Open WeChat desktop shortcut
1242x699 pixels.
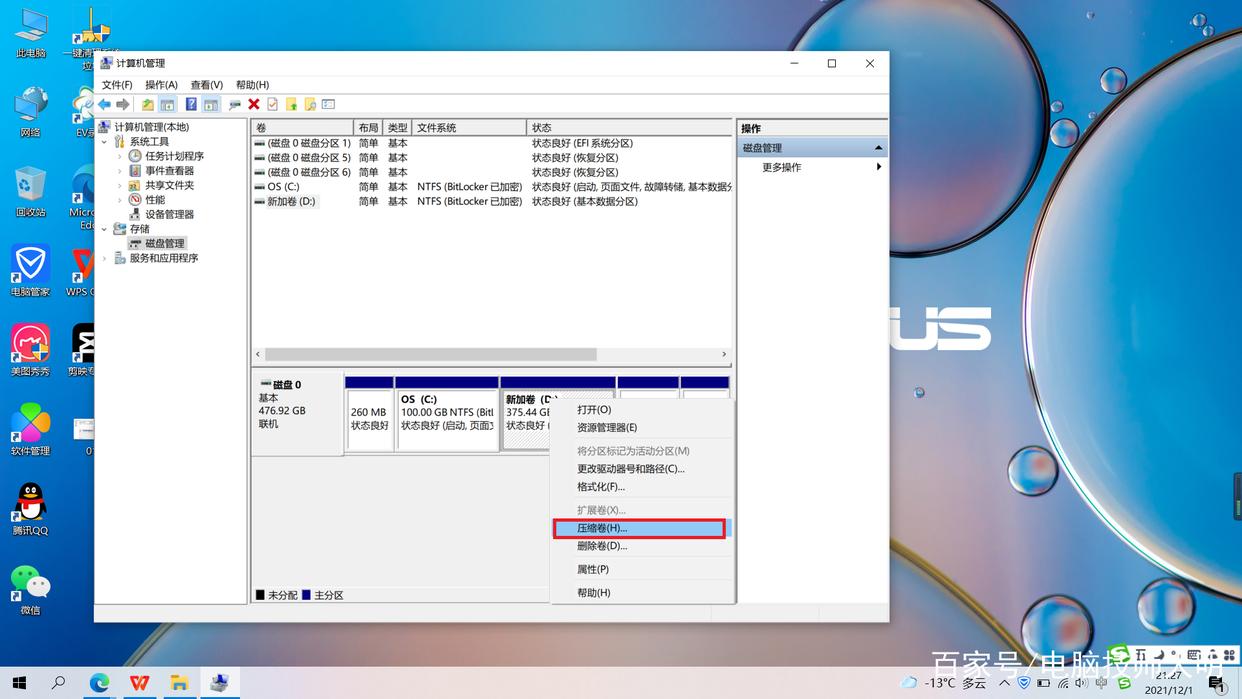pos(31,587)
